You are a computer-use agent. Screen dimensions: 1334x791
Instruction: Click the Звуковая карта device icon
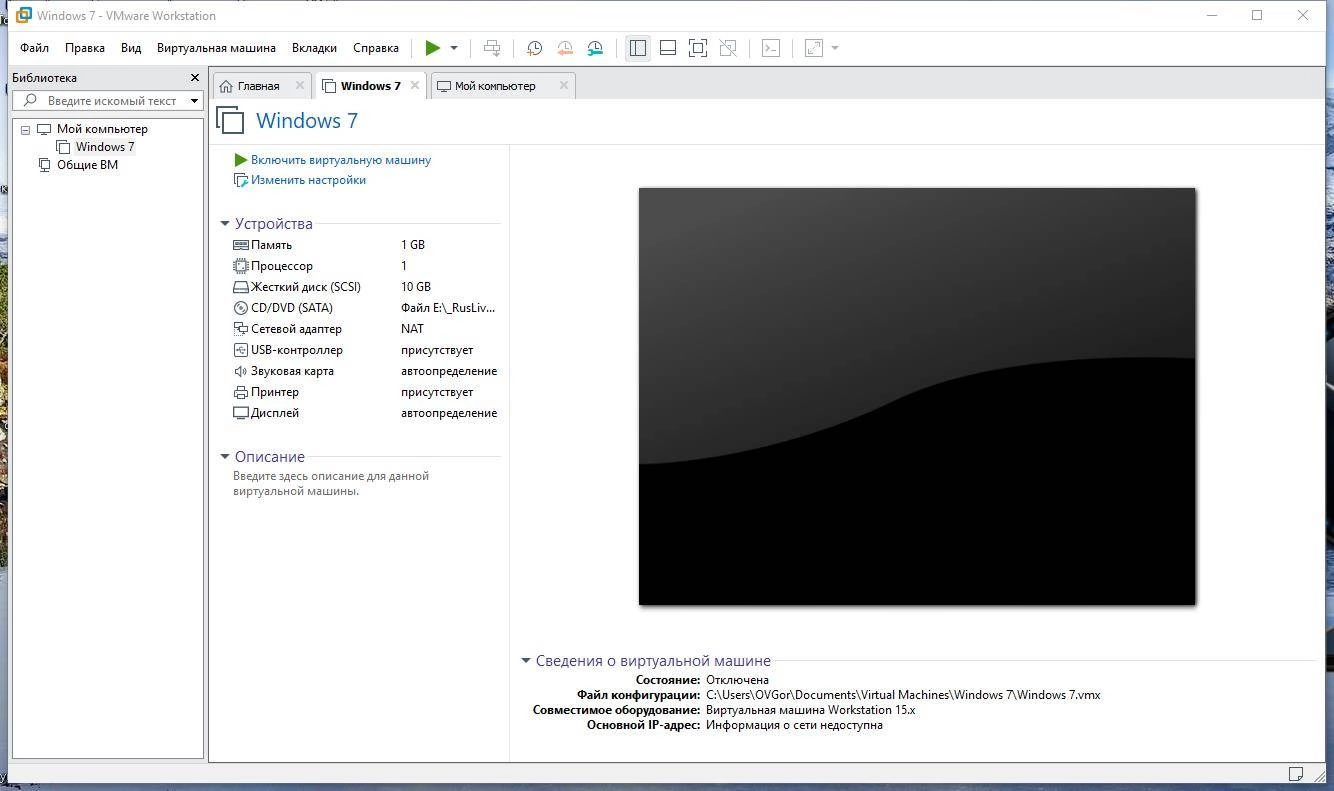240,371
